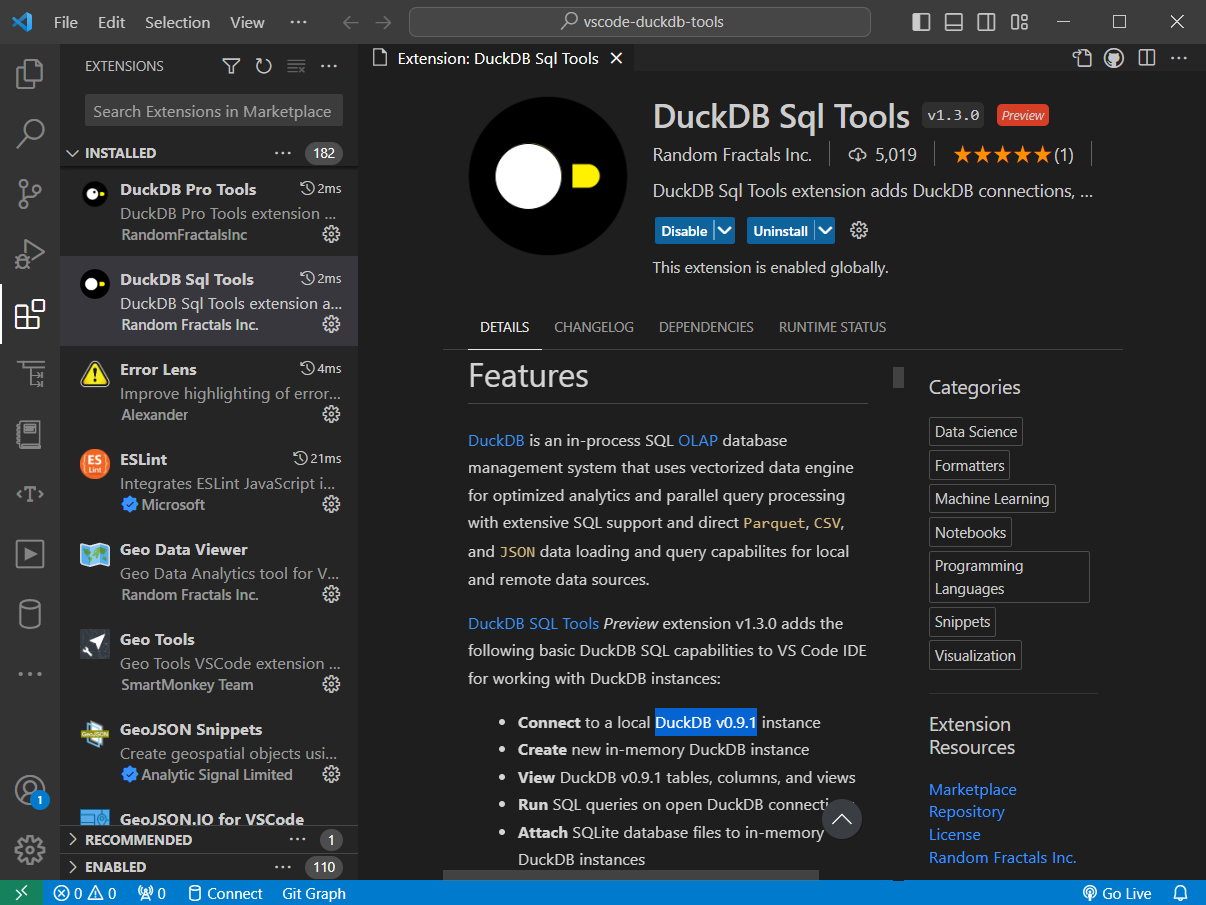Close the DuckDB Sql Tools extension tab

click(x=616, y=58)
